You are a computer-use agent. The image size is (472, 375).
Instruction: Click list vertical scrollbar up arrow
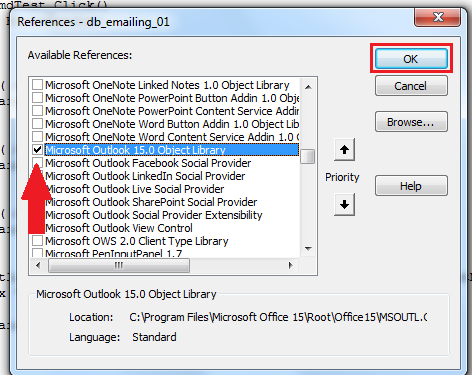pyautogui.click(x=308, y=87)
